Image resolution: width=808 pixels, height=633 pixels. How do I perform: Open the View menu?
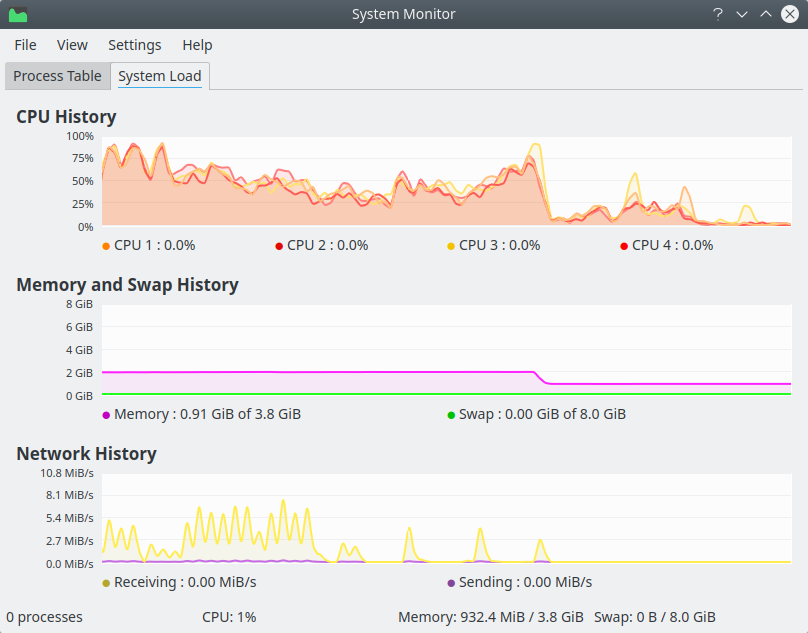pos(72,45)
